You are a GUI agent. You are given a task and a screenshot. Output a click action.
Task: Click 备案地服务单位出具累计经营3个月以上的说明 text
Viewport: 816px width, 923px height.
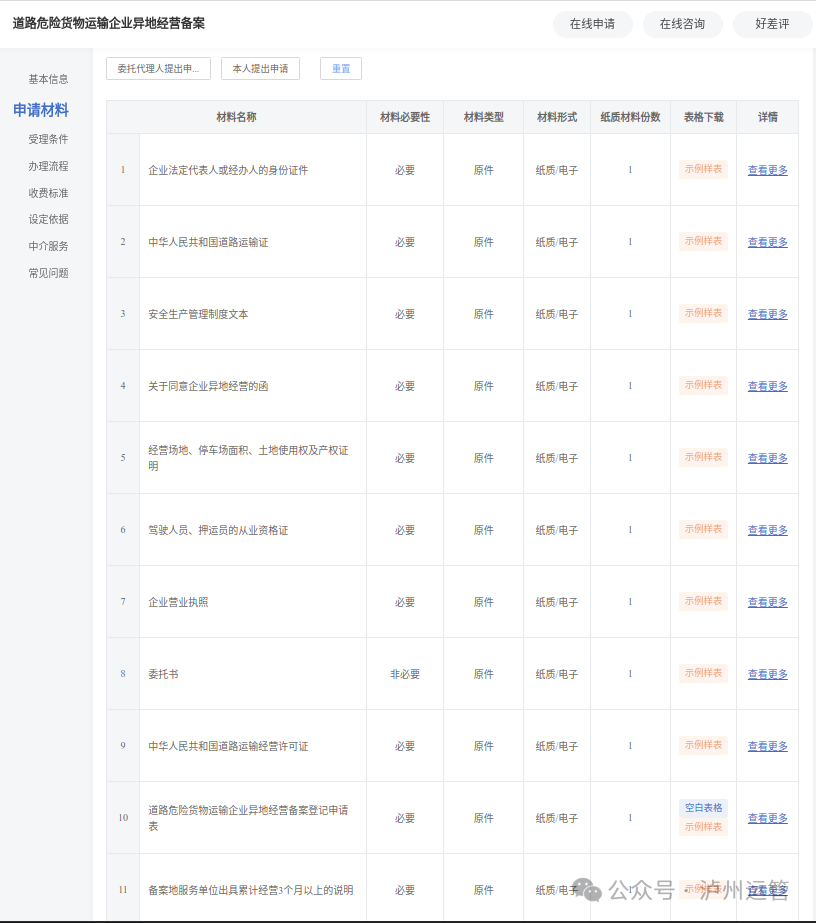point(250,890)
